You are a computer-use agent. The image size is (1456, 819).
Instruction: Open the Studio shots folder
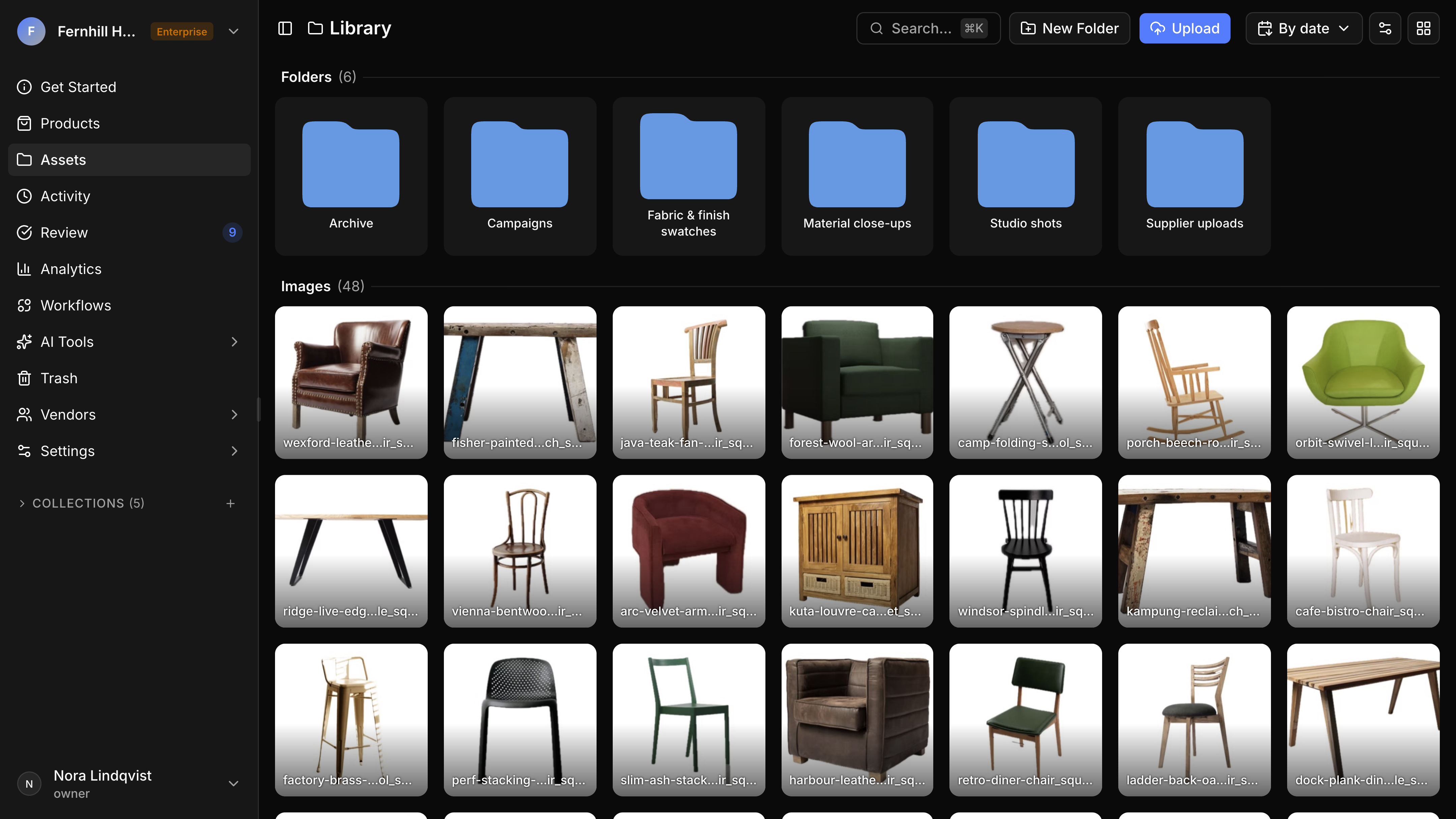[1025, 176]
